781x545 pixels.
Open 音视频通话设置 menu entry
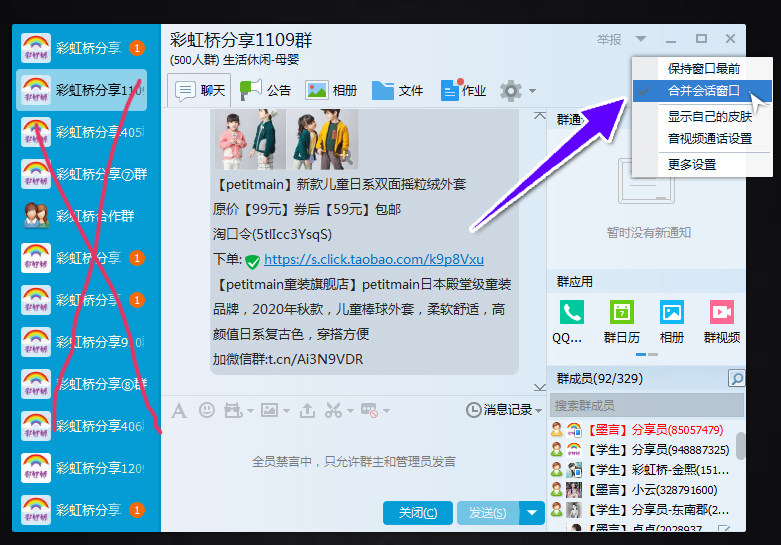click(709, 138)
